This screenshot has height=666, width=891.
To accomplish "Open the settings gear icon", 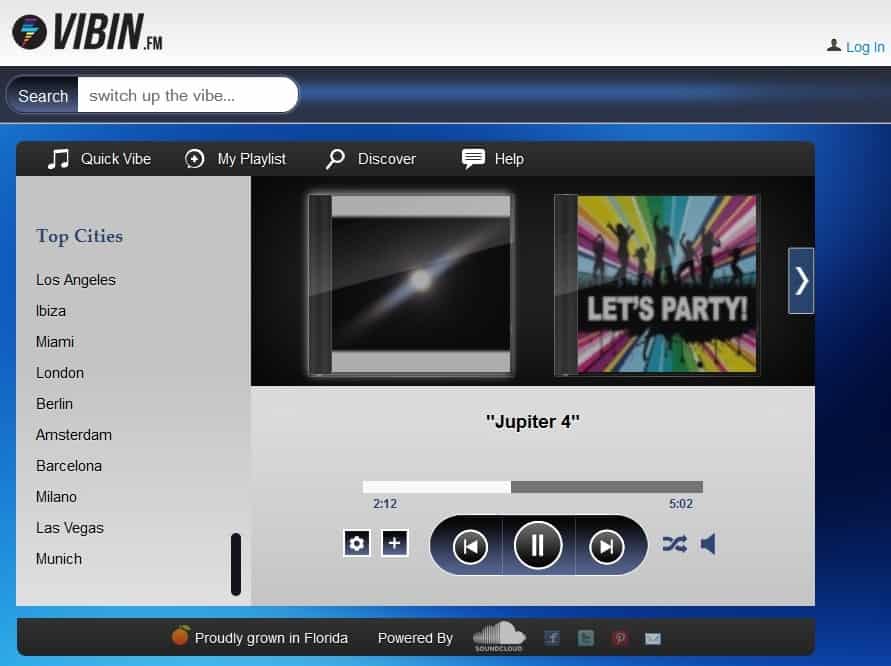I will pos(357,543).
